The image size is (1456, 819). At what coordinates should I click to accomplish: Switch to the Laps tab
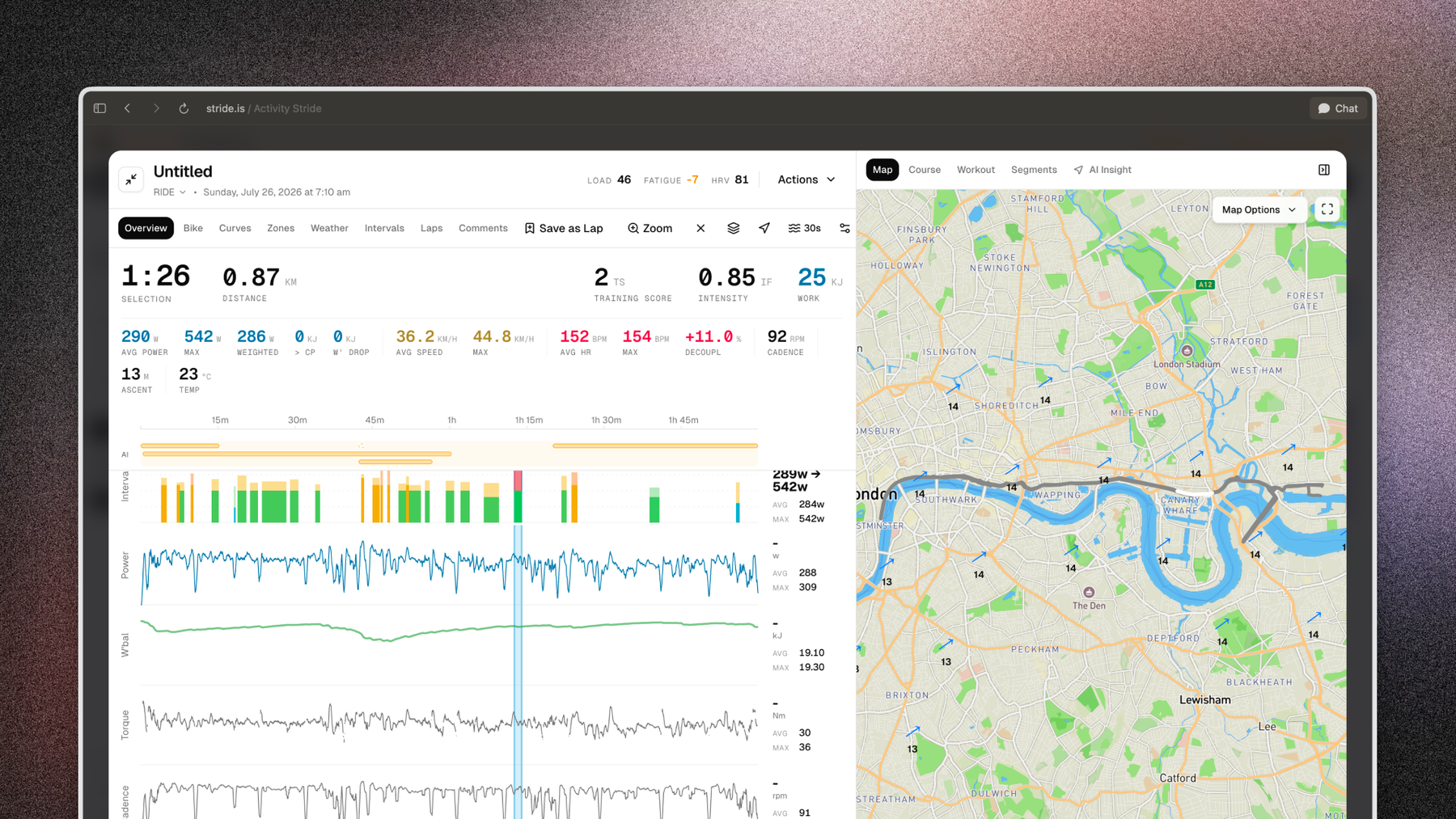click(431, 228)
